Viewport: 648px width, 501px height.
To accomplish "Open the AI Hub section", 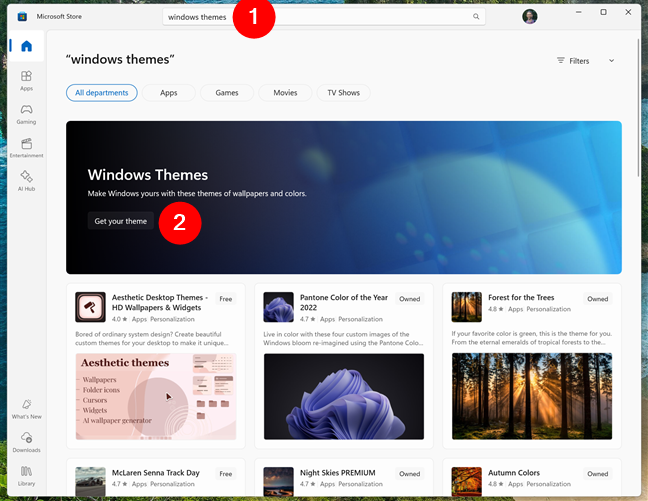I will click(26, 181).
